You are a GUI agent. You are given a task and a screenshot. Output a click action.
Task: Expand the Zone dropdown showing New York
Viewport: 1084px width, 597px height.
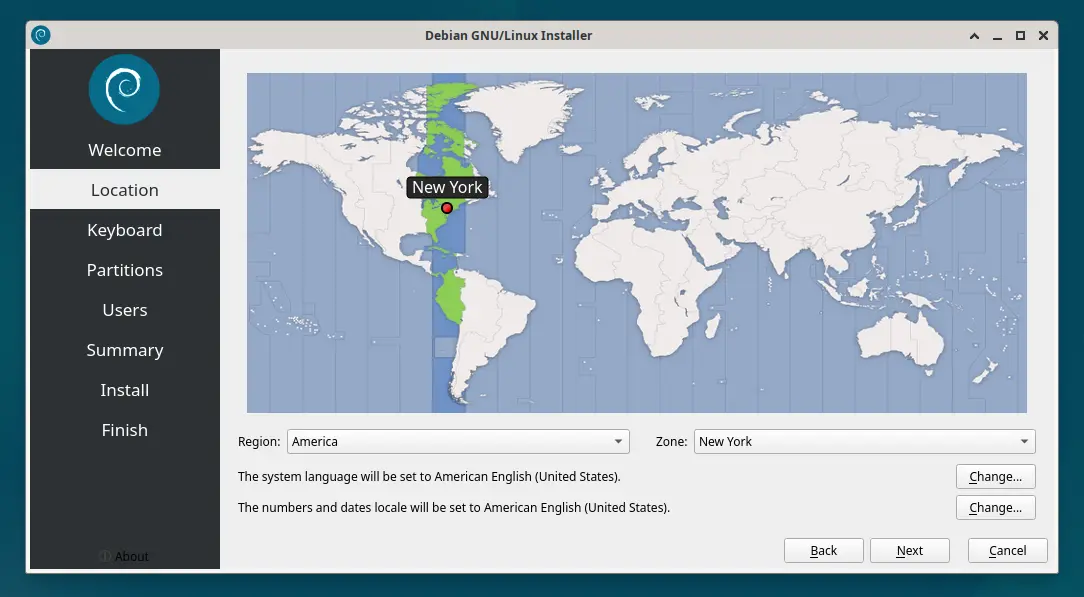point(864,441)
